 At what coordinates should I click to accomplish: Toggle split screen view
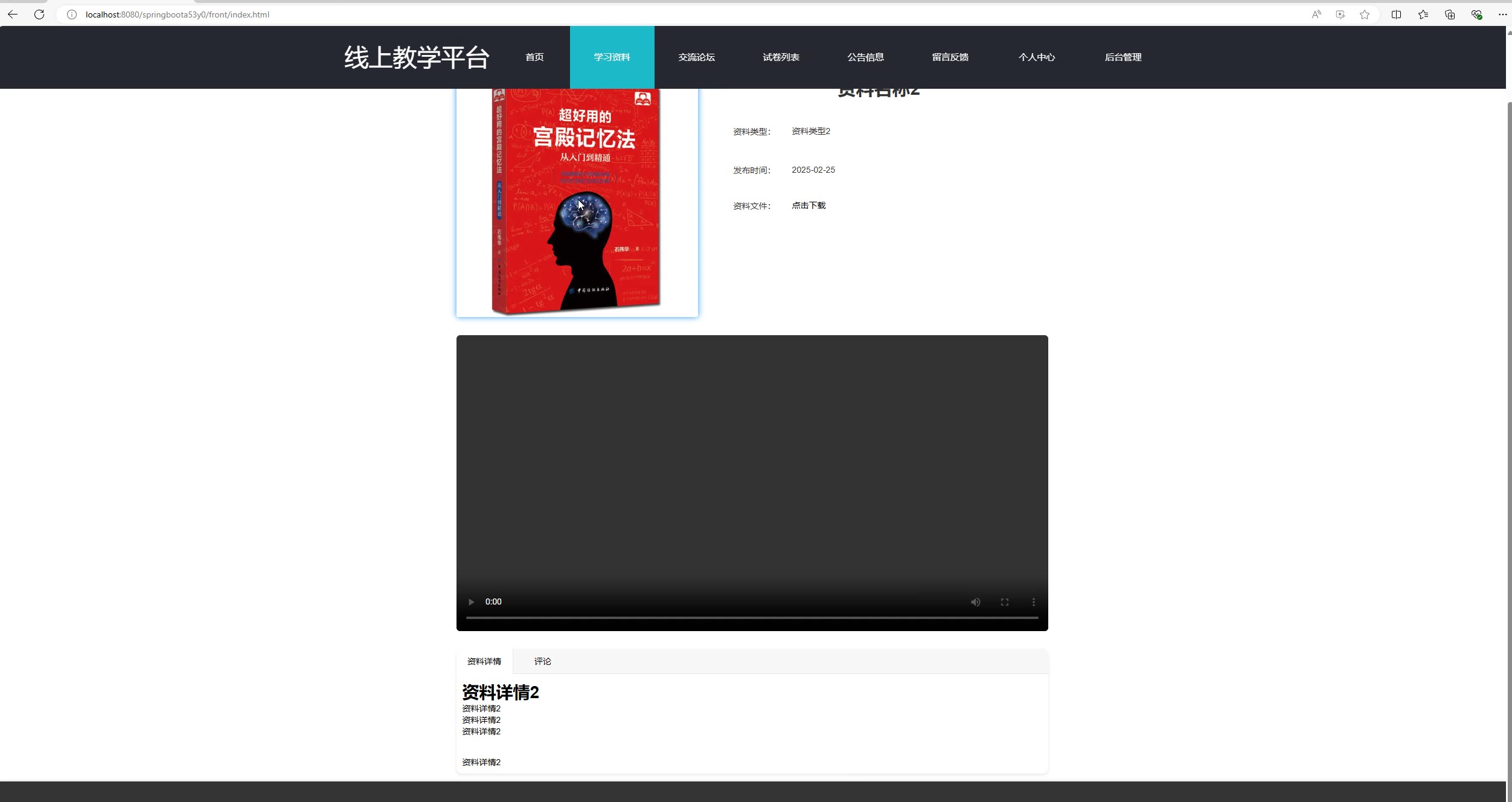1396,14
